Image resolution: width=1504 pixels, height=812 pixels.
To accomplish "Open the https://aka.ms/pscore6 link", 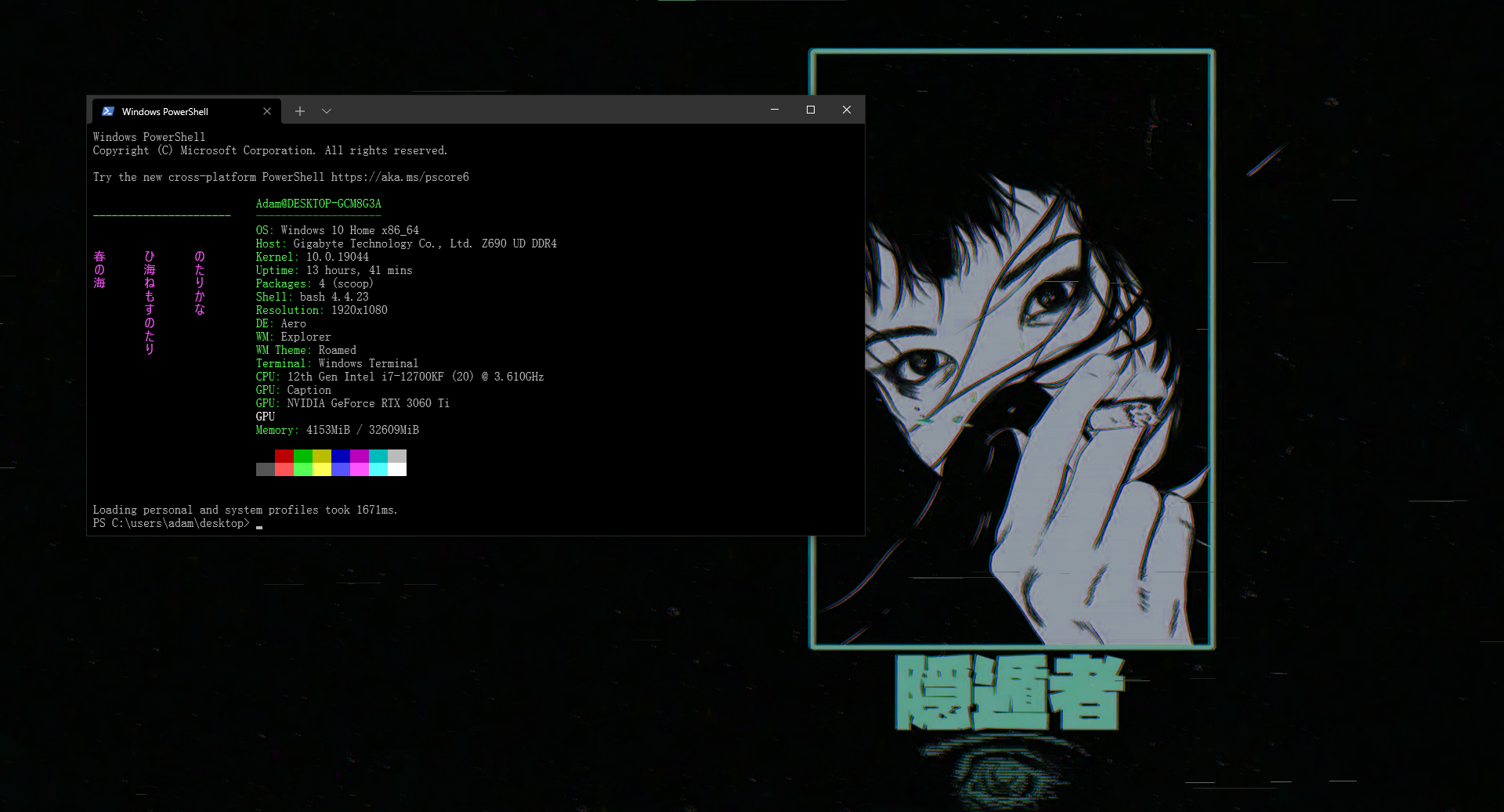I will (x=400, y=177).
